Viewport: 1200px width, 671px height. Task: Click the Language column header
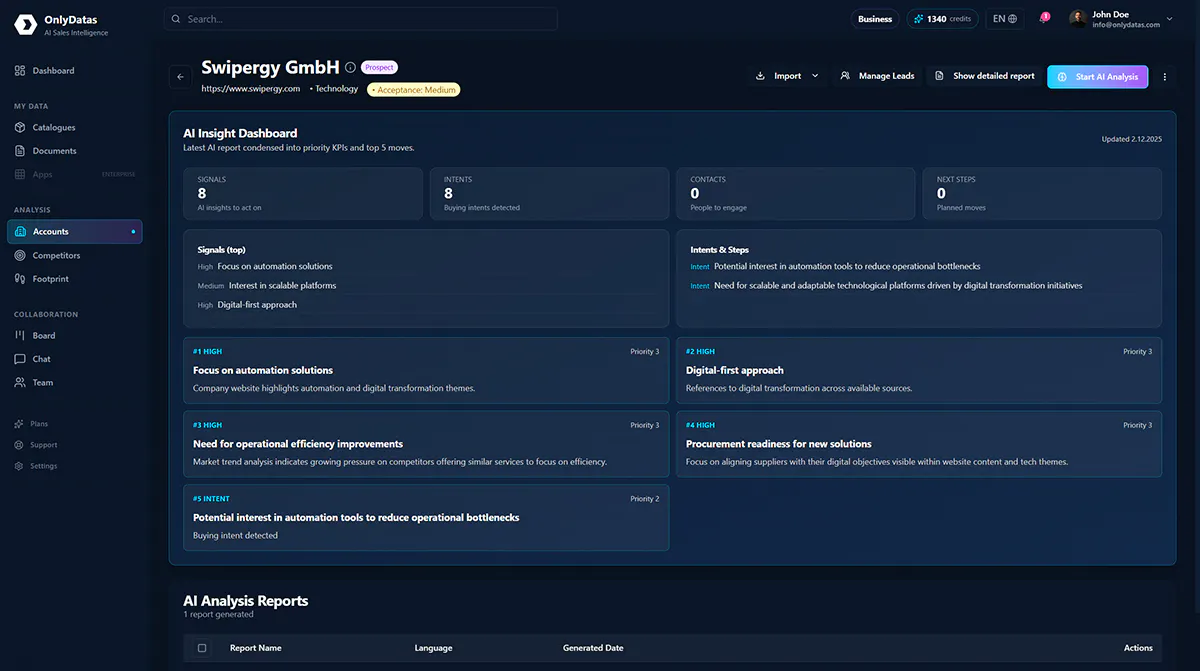coord(433,648)
